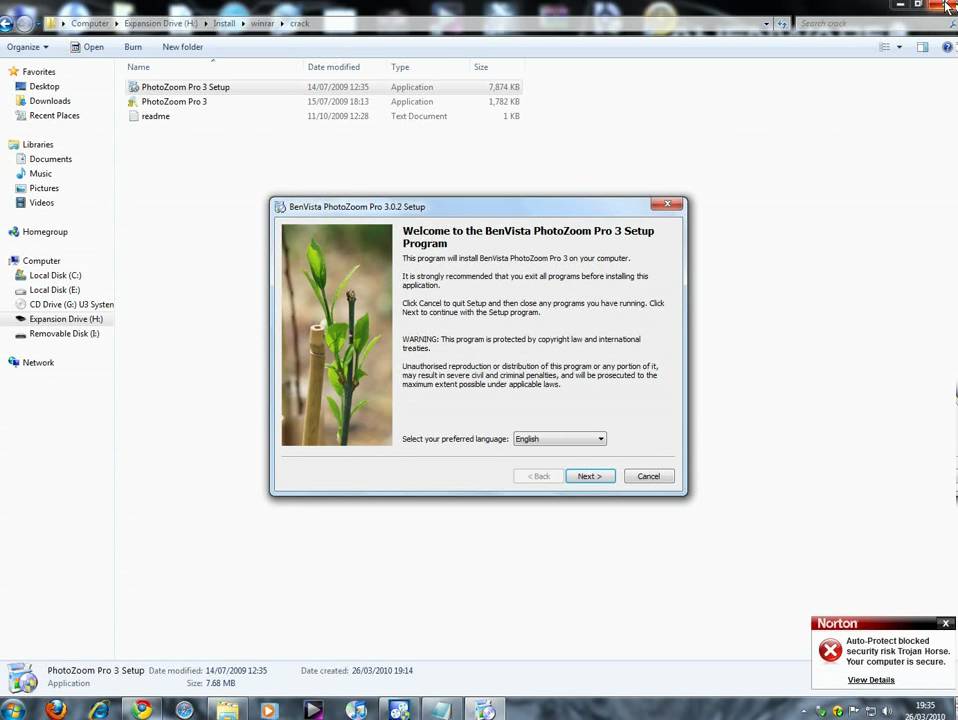Open the Music library

click(x=40, y=174)
